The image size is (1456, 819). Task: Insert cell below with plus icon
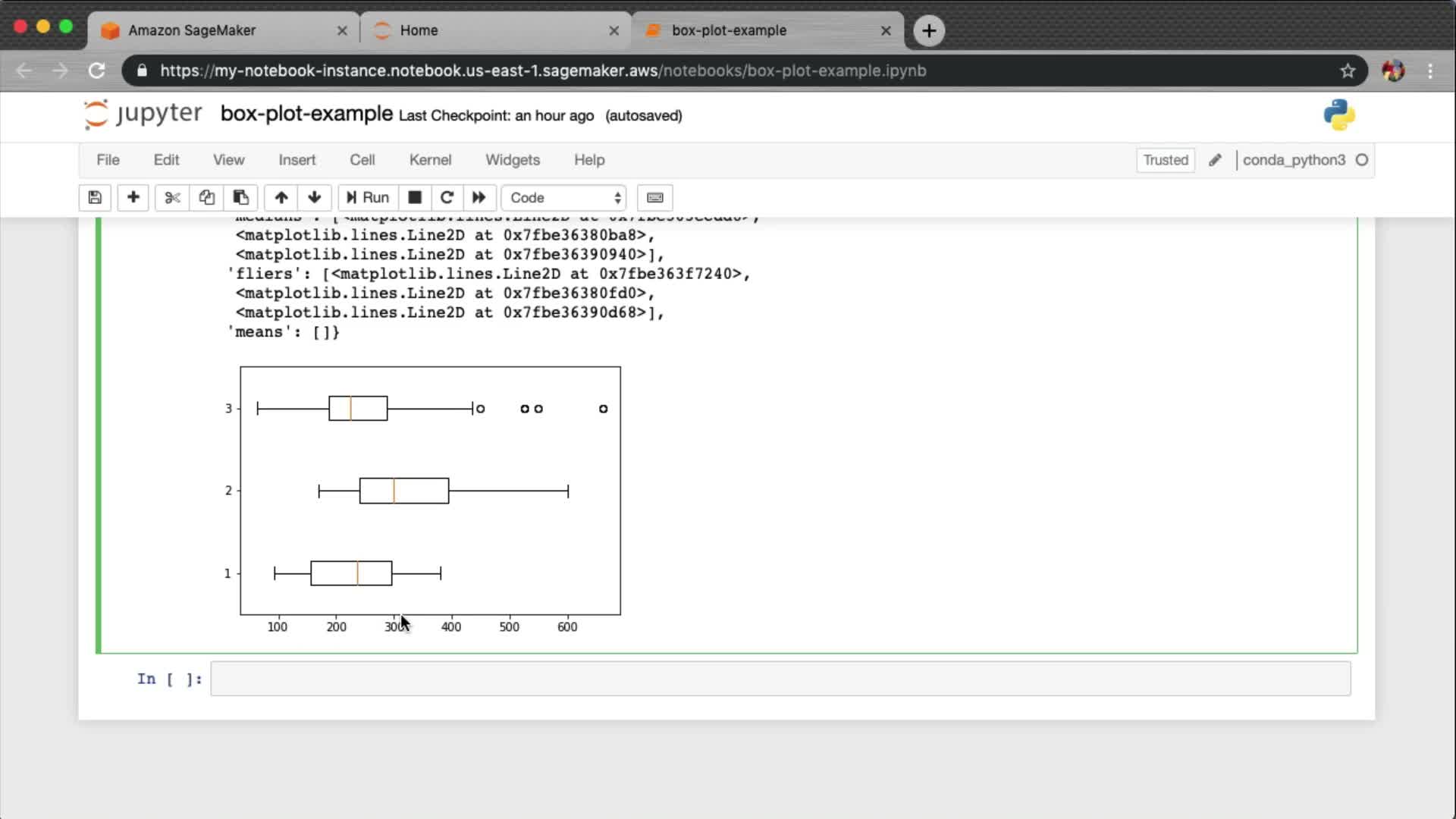(x=133, y=197)
